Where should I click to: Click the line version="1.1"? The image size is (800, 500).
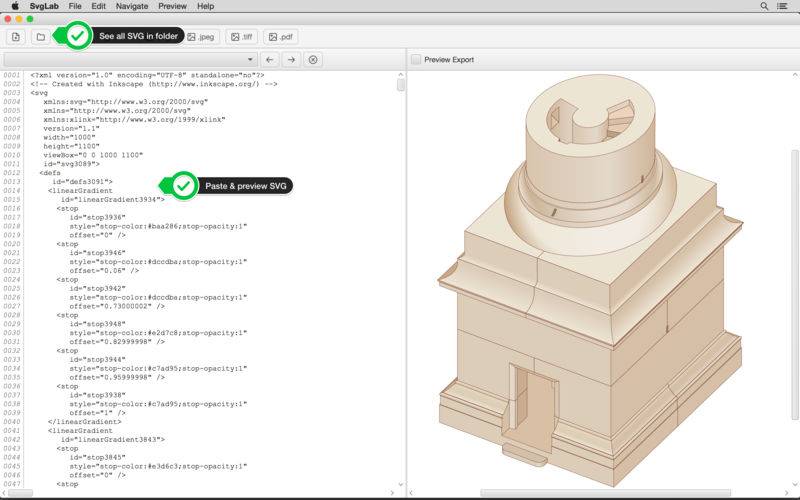click(69, 129)
